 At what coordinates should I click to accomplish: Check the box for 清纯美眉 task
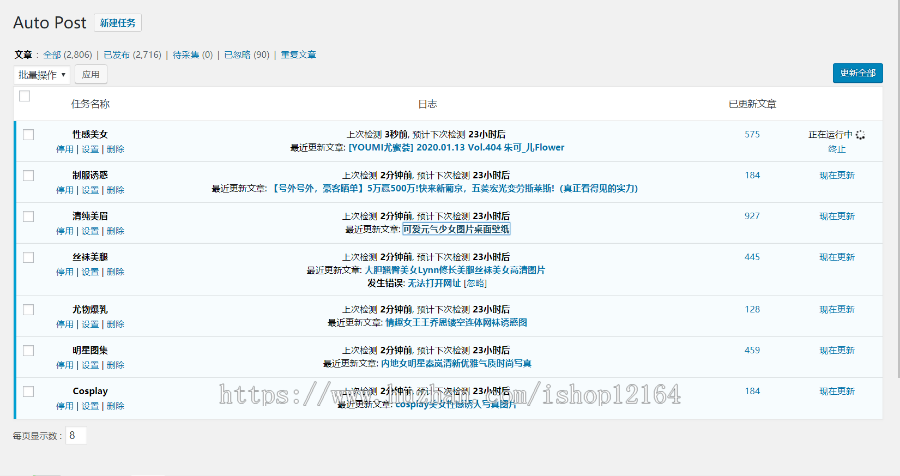28,216
